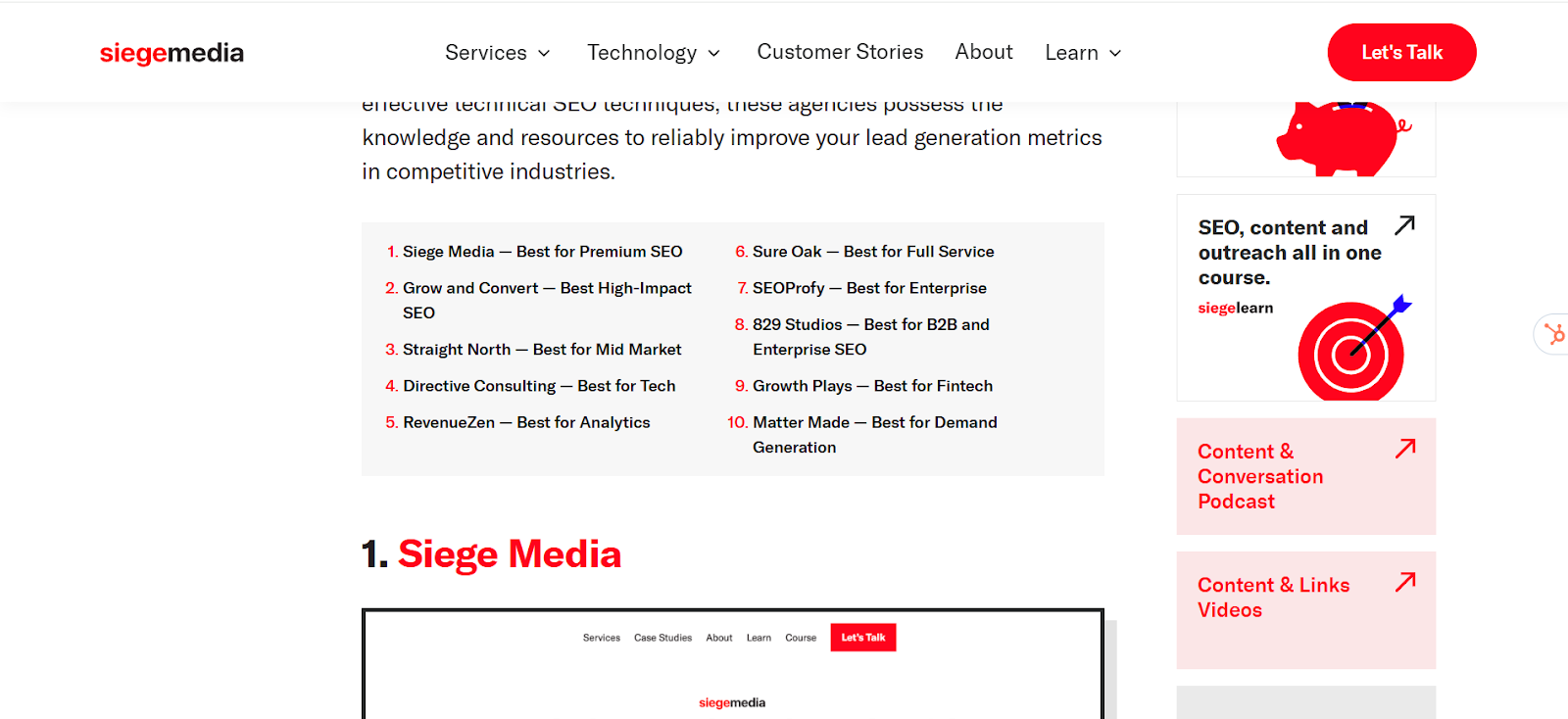Click Services label in header navigation

pos(486,53)
